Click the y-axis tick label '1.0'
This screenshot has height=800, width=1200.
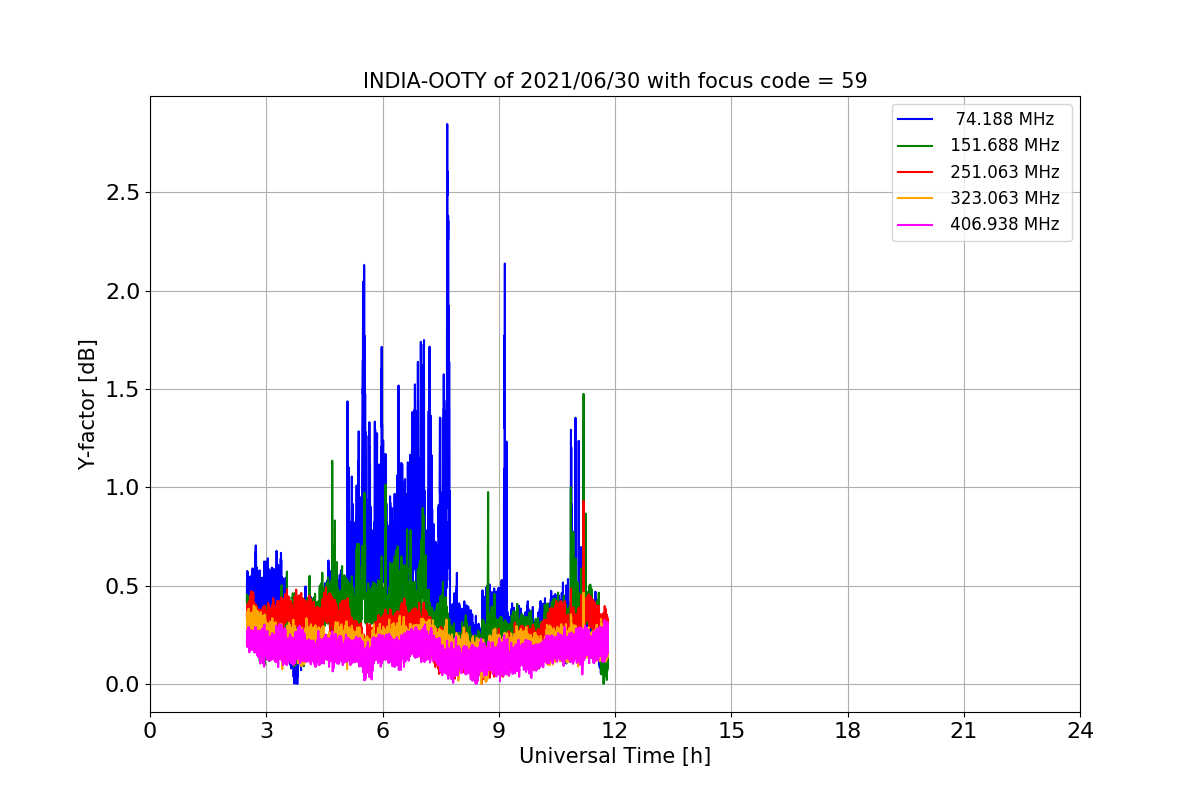[124, 488]
